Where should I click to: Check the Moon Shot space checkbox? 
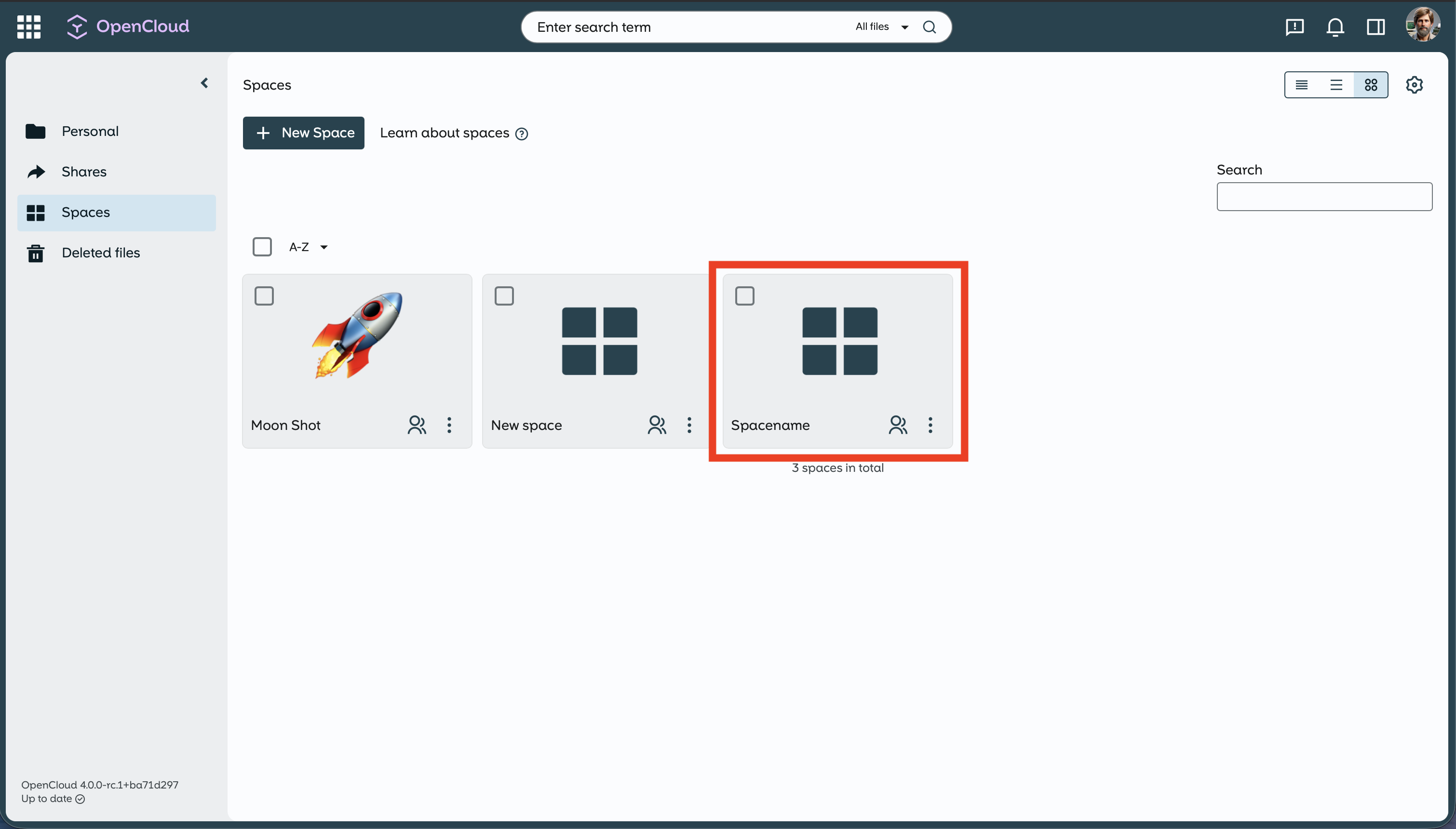tap(264, 296)
